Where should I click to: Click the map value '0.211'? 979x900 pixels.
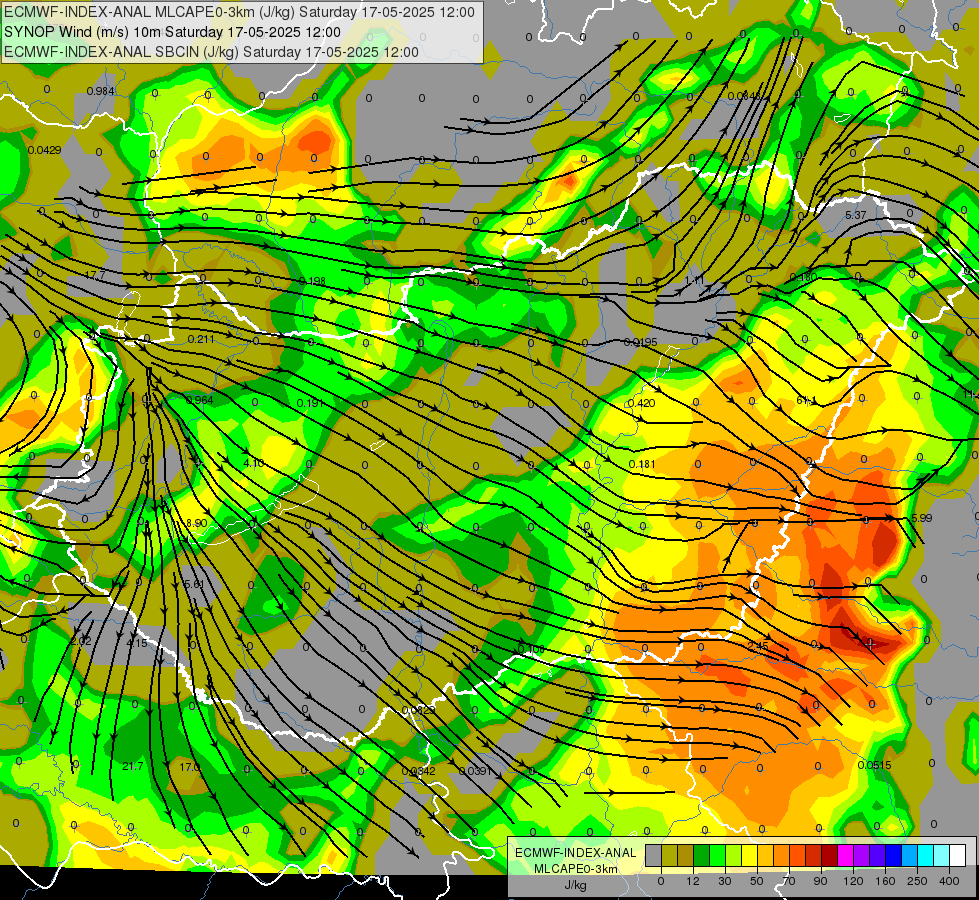[x=201, y=339]
